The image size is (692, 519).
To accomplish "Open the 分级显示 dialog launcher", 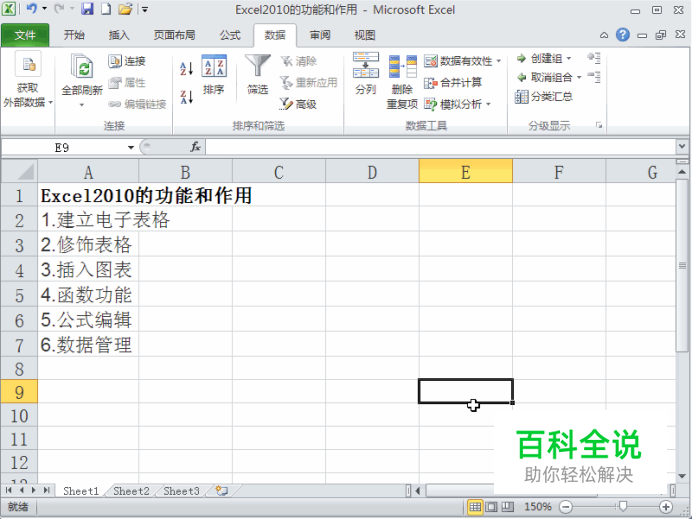I will (x=599, y=126).
